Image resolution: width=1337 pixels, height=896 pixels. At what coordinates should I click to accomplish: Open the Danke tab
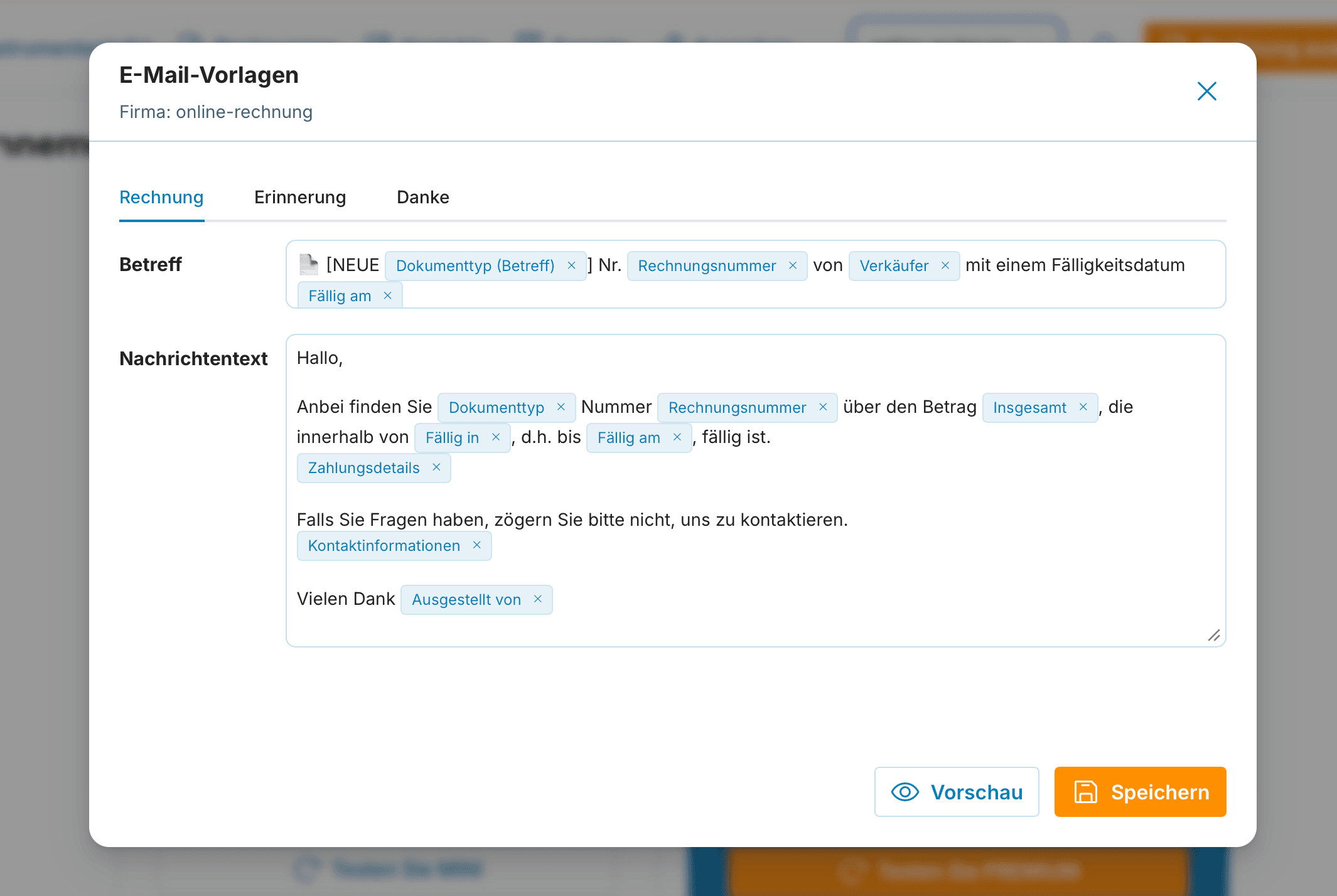[x=423, y=197]
